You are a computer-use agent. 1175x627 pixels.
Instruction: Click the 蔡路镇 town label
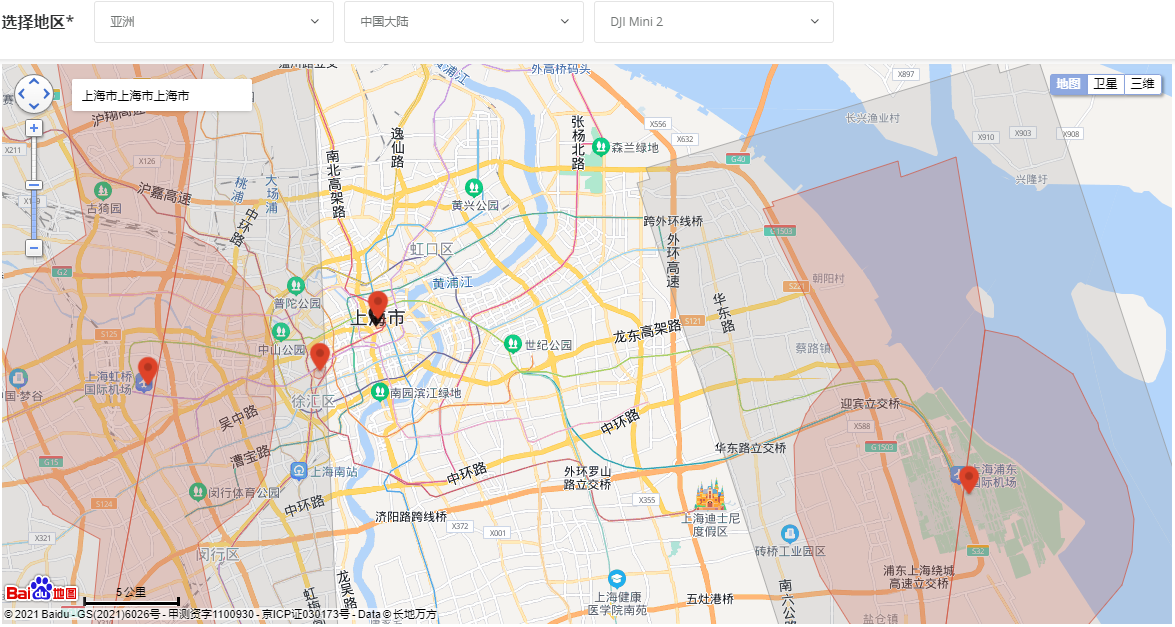pyautogui.click(x=813, y=348)
